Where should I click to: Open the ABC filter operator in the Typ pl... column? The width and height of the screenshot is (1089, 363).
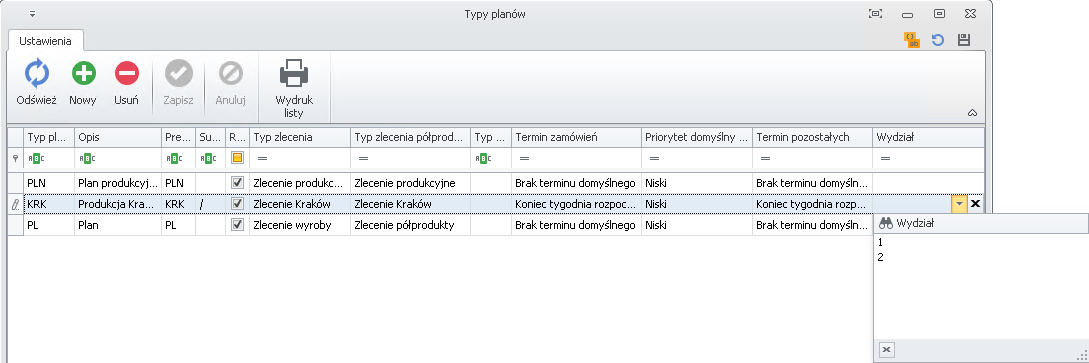pyautogui.click(x=35, y=158)
